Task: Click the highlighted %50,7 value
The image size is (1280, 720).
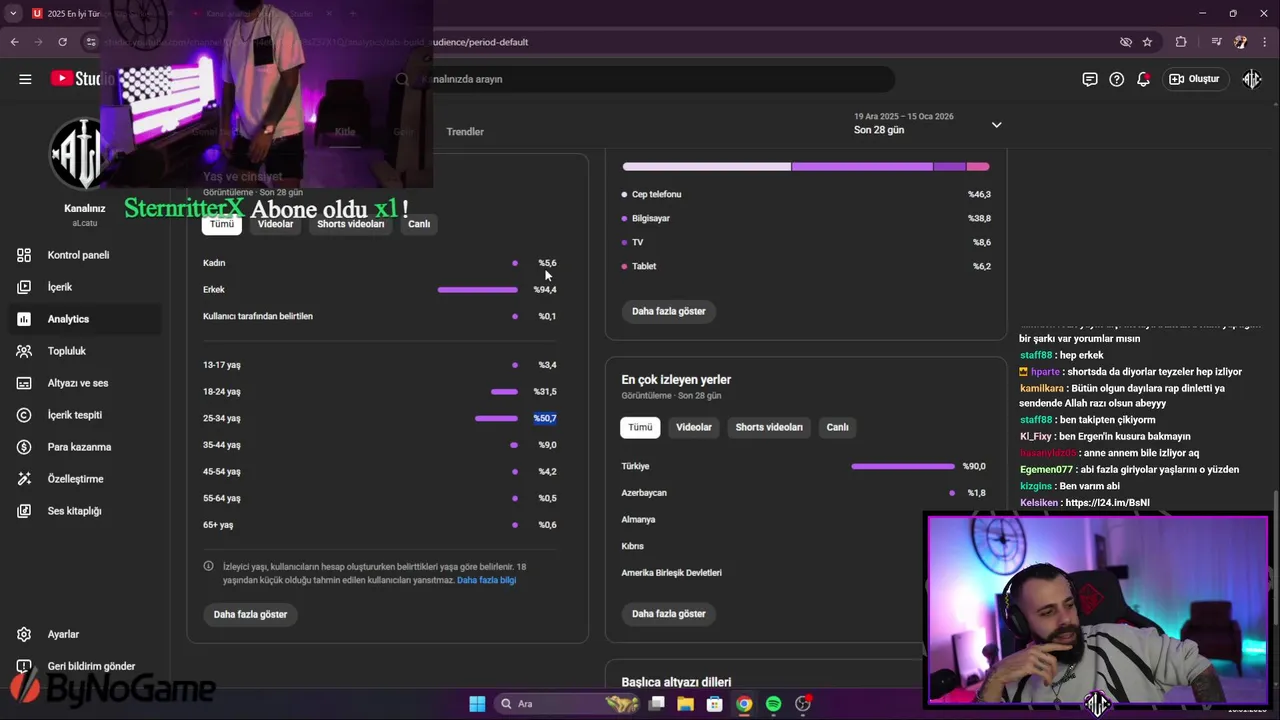Action: [x=545, y=418]
